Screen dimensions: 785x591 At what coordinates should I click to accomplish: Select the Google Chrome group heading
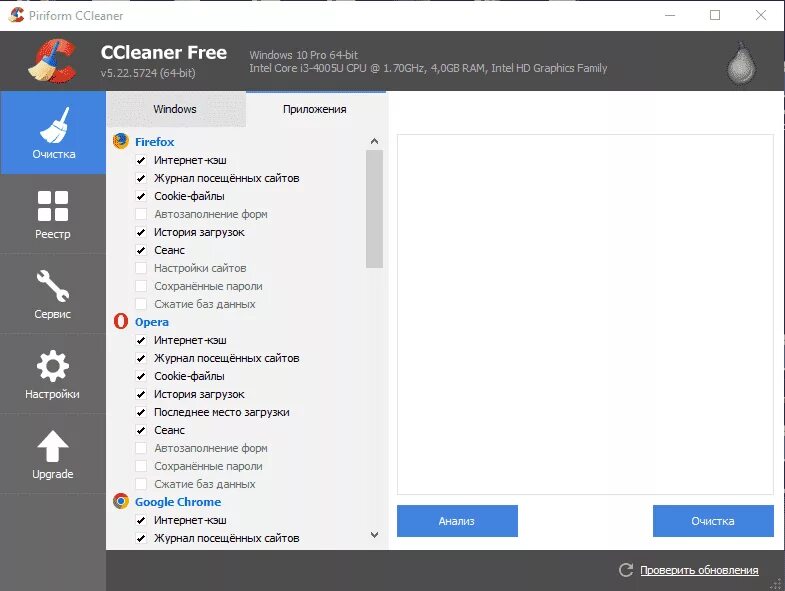pos(178,501)
